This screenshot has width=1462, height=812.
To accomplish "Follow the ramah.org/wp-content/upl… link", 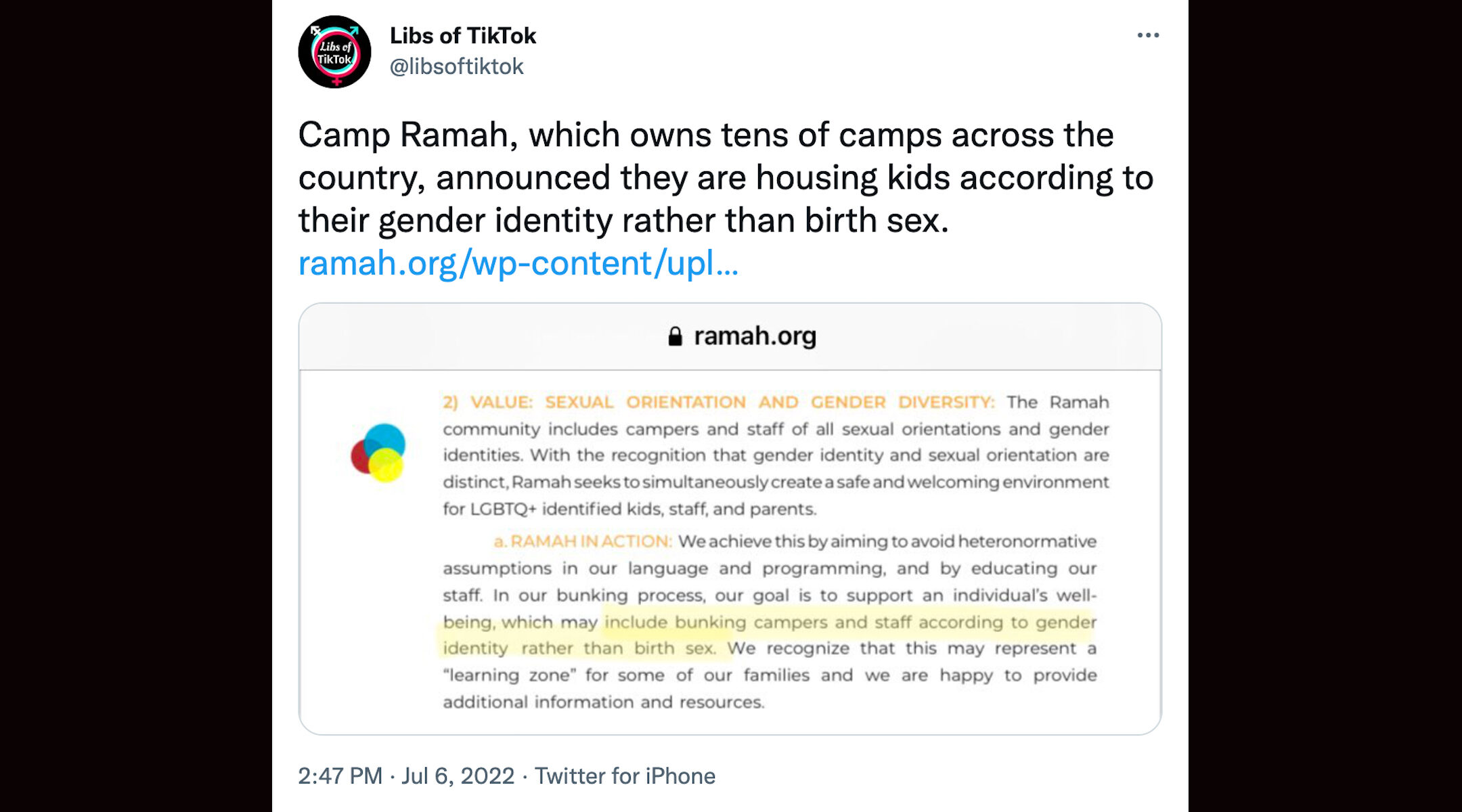I will (518, 263).
